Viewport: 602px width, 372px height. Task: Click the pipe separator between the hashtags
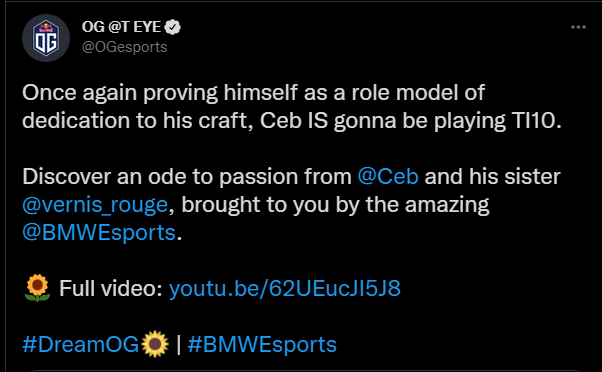click(x=179, y=344)
